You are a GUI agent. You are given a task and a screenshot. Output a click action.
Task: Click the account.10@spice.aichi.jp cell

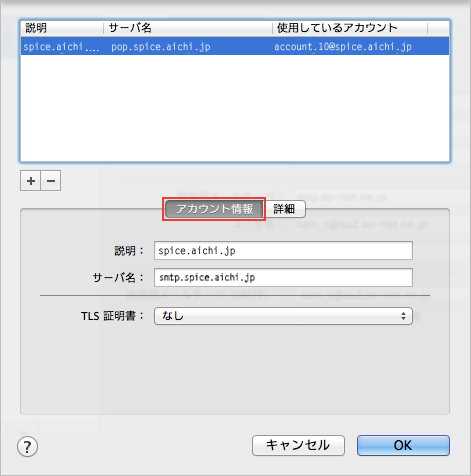(343, 47)
